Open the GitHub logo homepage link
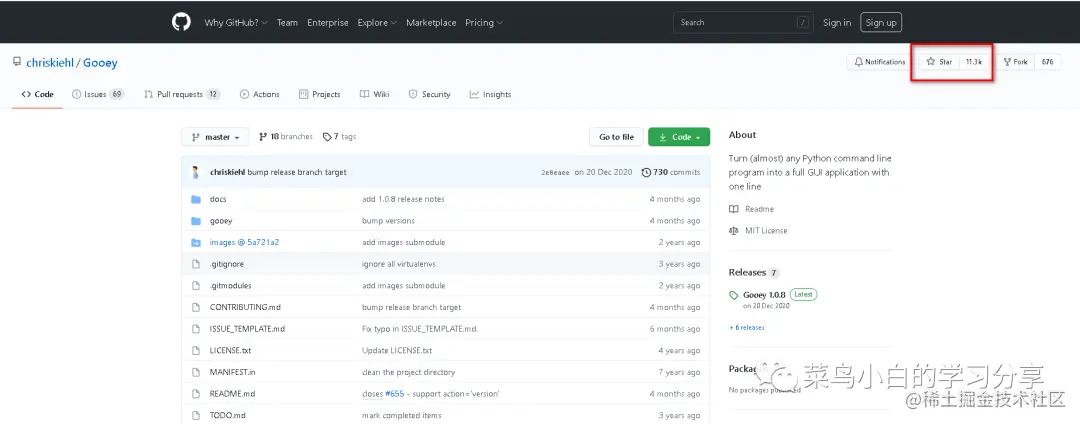The width and height of the screenshot is (1080, 424). (180, 22)
